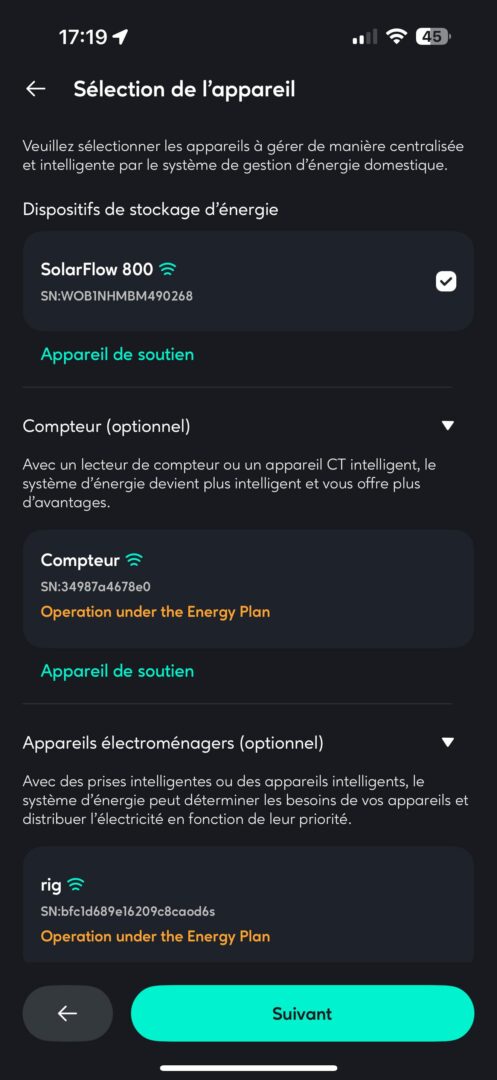Tap the back arrow beside Sélection de l'appareil

click(35, 89)
